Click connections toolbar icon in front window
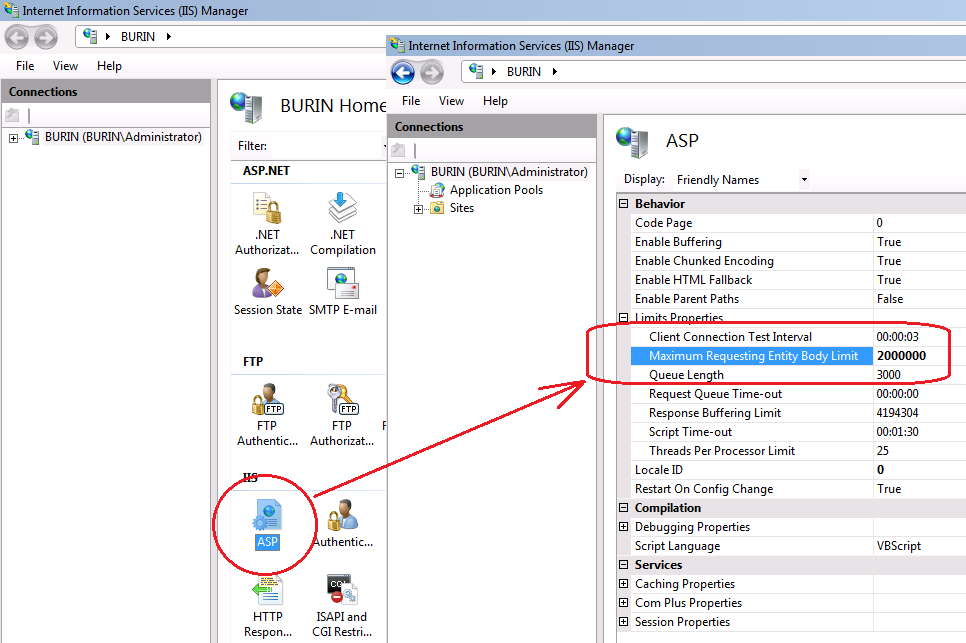Screen dimensions: 966x643 pos(399,150)
